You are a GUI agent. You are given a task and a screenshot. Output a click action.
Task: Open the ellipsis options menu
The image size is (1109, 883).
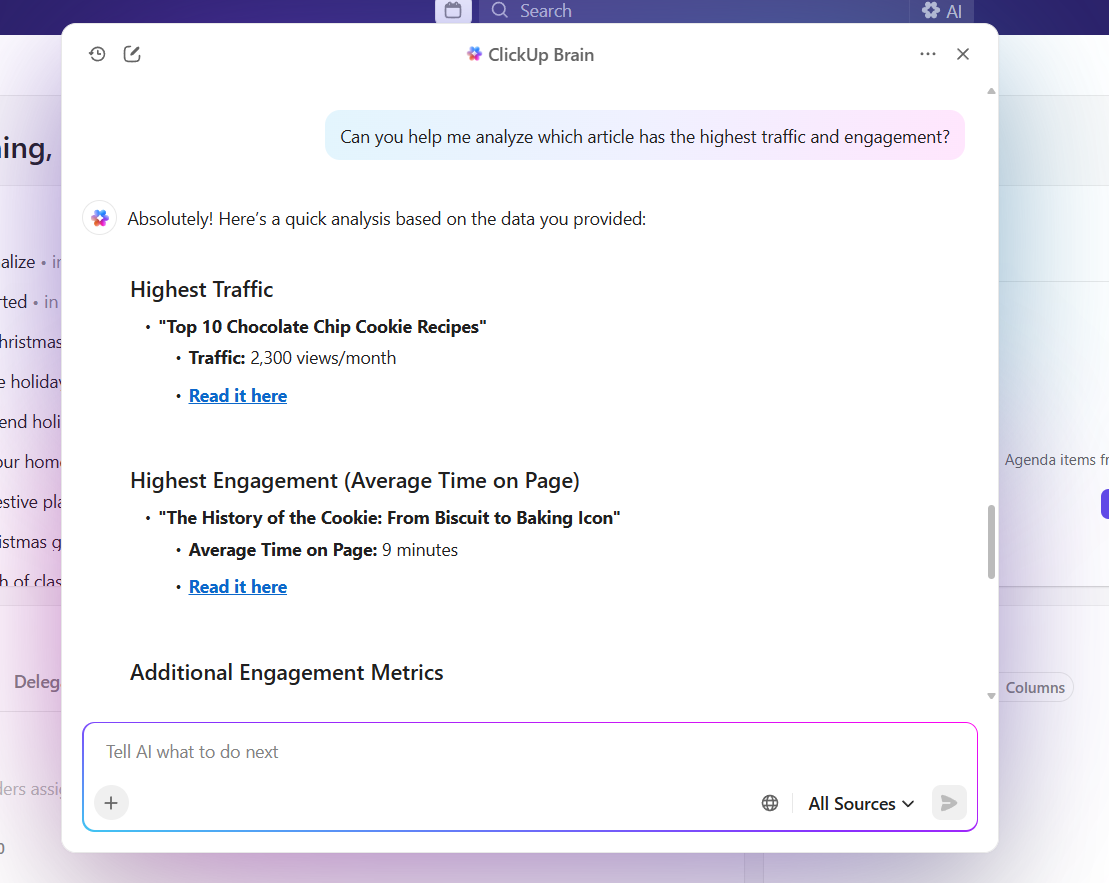click(928, 54)
